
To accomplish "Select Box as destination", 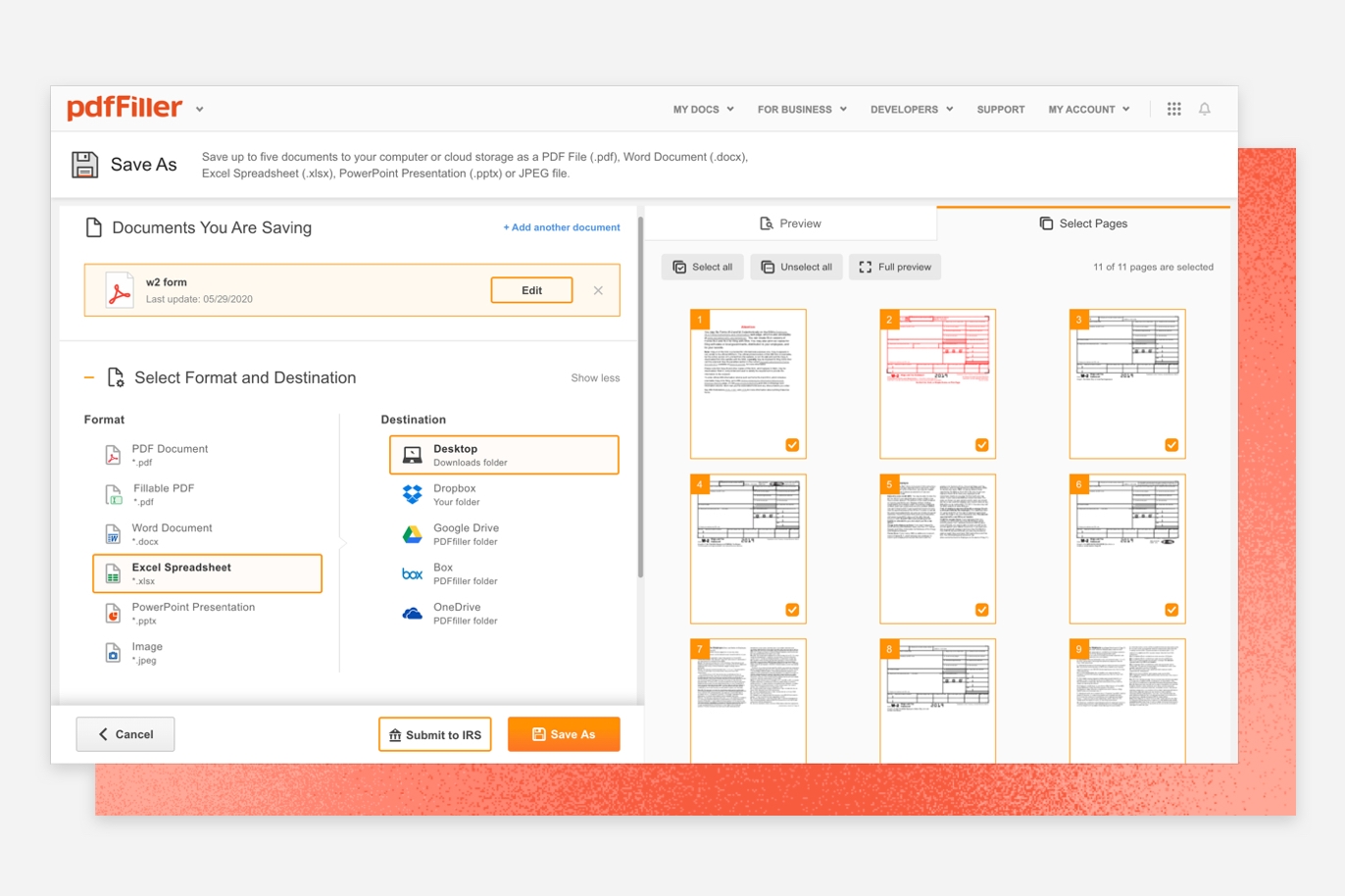I will [x=504, y=573].
